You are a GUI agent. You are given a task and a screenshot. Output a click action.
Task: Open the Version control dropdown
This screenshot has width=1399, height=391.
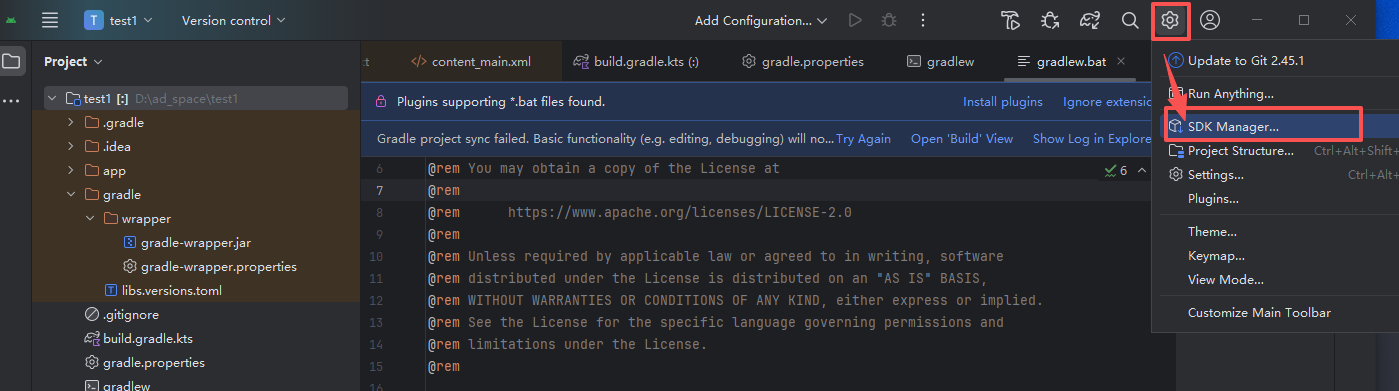pos(233,20)
